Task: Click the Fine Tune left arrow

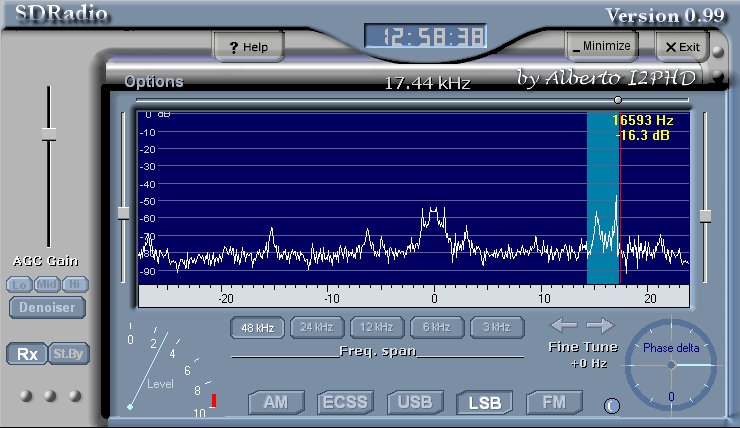Action: click(564, 325)
